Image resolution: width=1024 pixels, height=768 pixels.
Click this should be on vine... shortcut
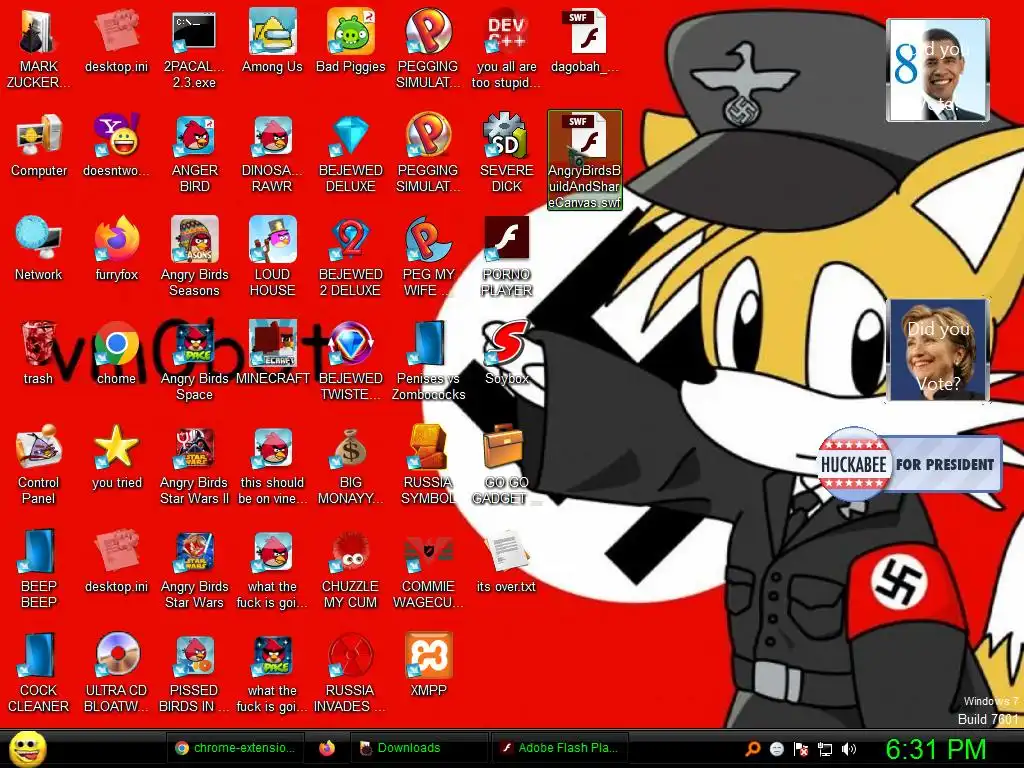tap(272, 465)
